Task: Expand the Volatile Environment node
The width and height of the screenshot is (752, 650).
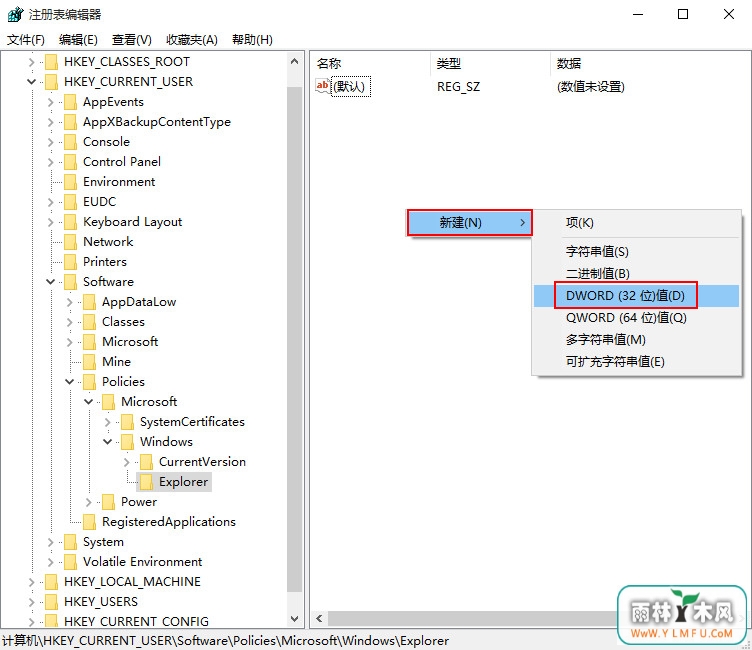Action: pyautogui.click(x=50, y=562)
